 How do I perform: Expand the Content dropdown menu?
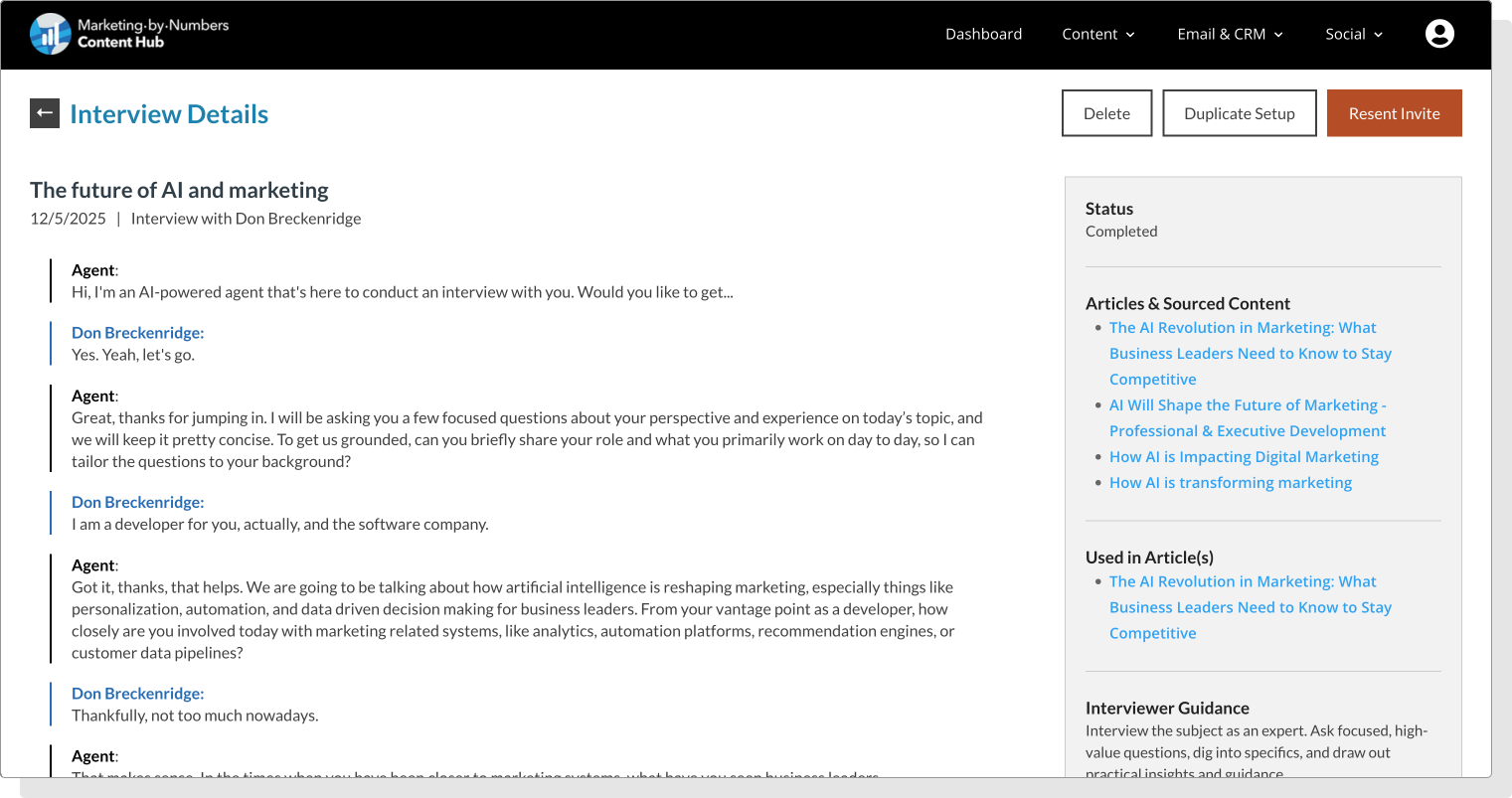1097,34
